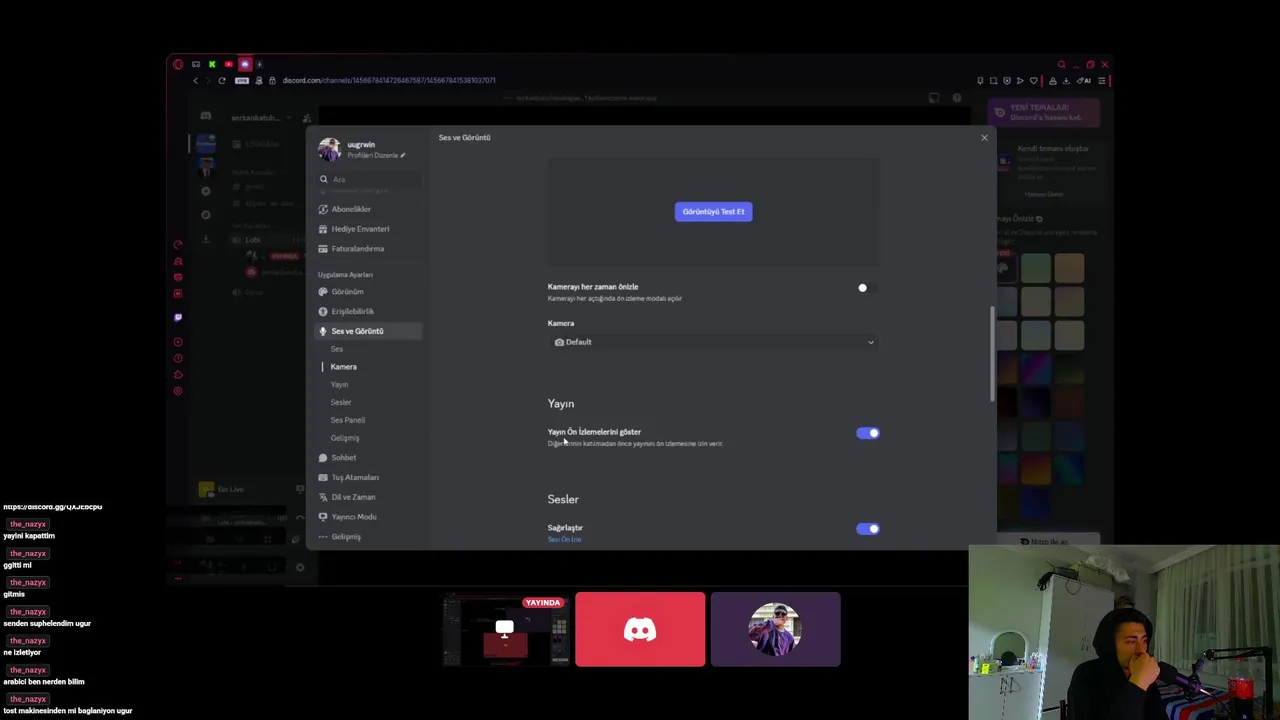Jump to Sesler subsection

pyautogui.click(x=341, y=402)
